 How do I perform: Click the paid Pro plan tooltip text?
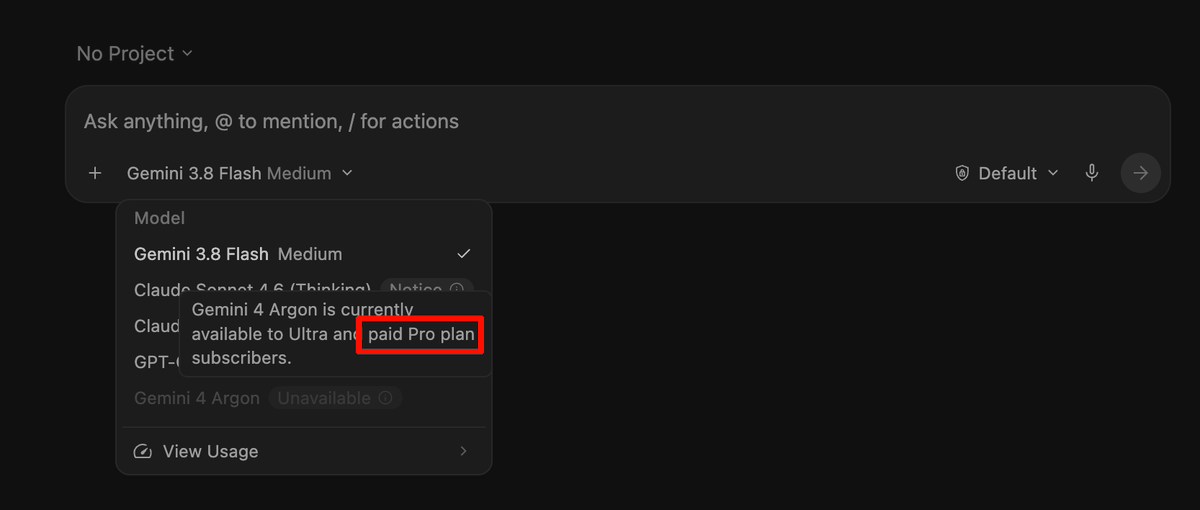[x=421, y=334]
